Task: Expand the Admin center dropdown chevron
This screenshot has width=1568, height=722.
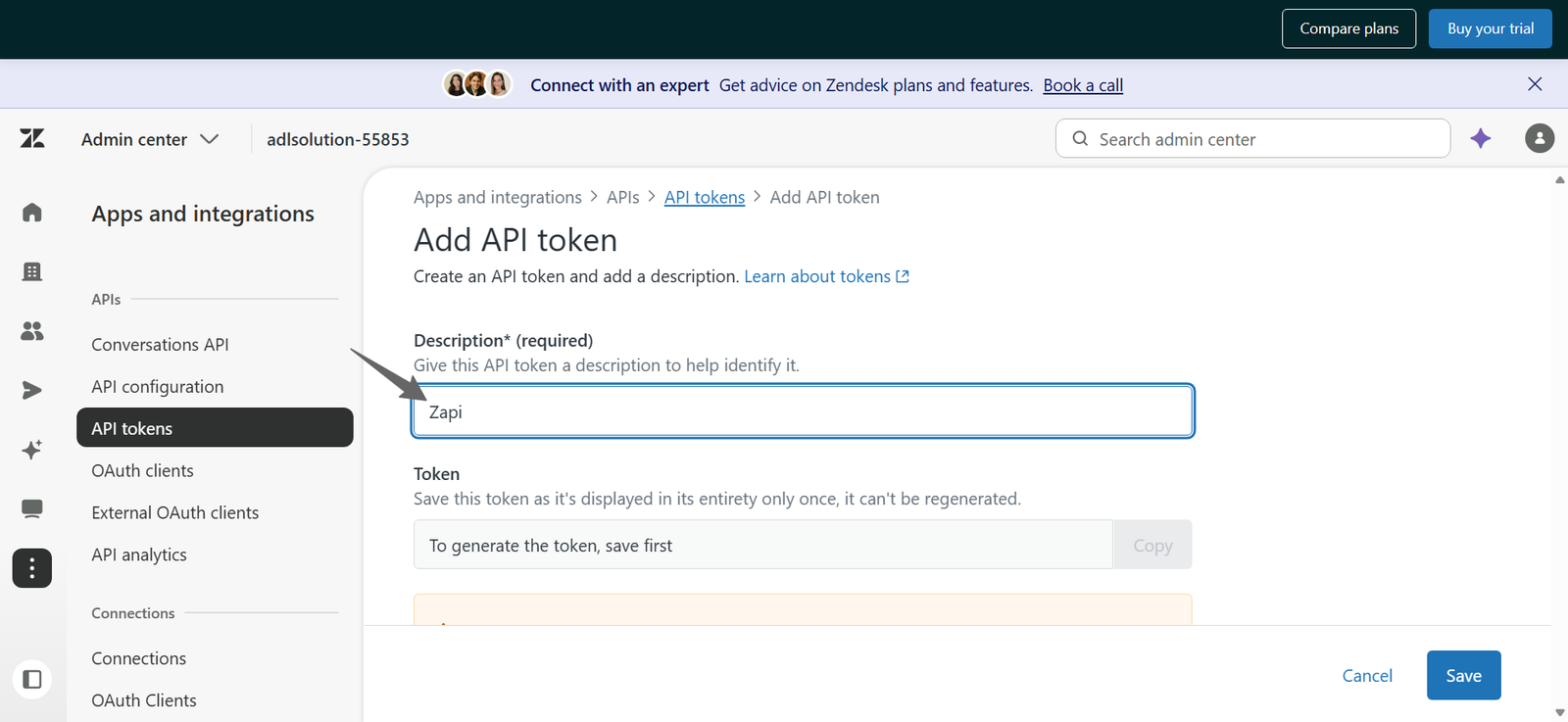Action: click(x=209, y=139)
